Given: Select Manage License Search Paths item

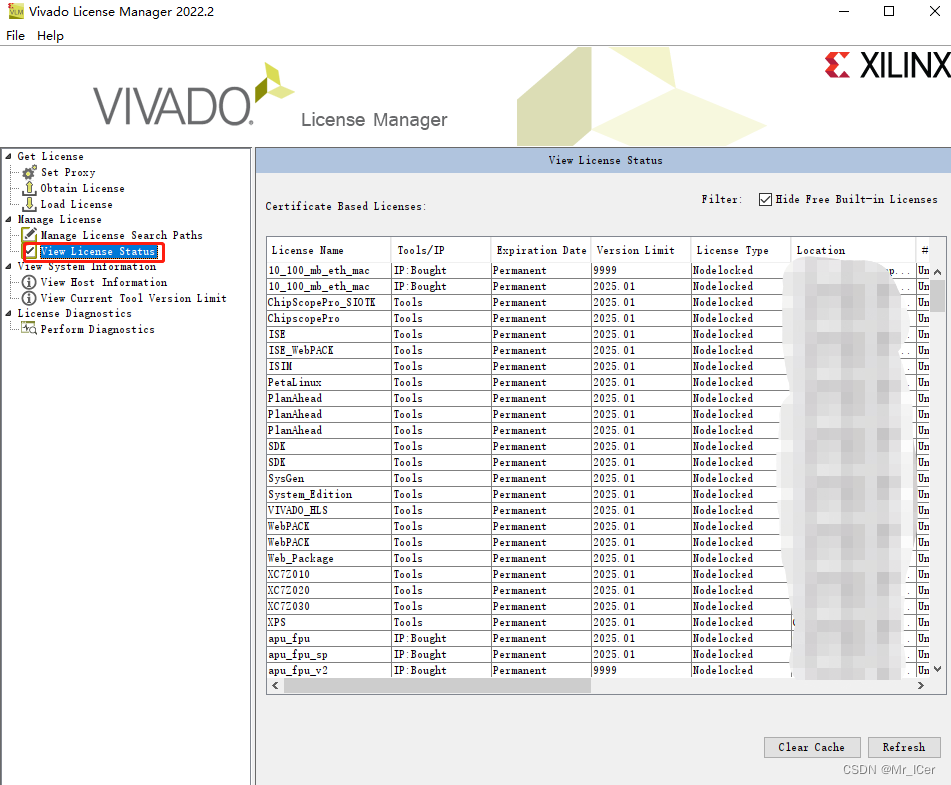Looking at the screenshot, I should pyautogui.click(x=121, y=235).
